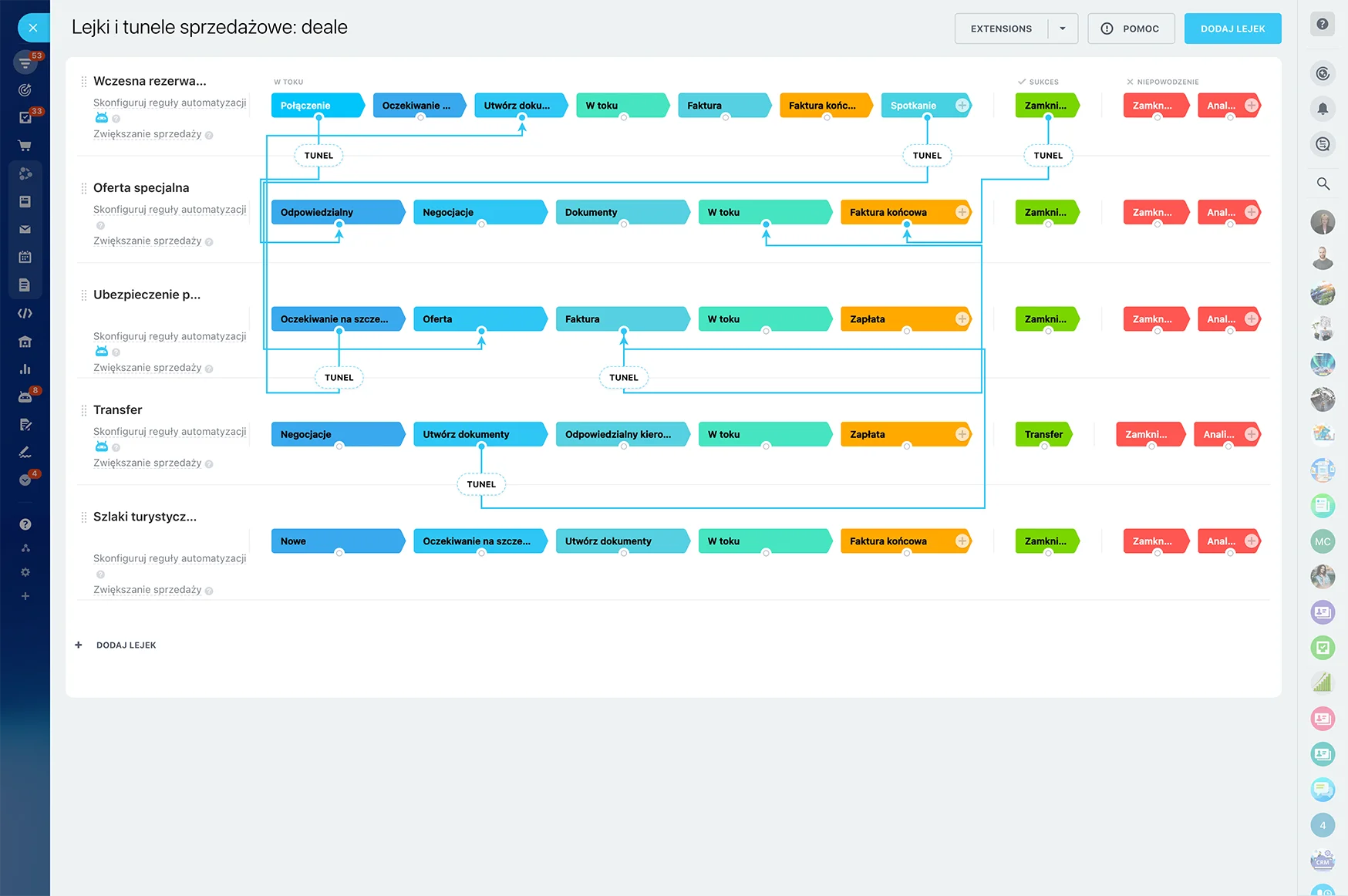Open automation rules link under Oferta specjalna
1348x896 pixels.
(x=170, y=210)
